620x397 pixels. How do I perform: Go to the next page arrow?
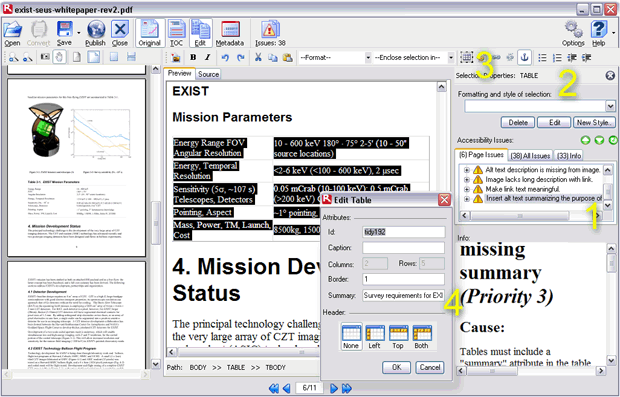334,388
